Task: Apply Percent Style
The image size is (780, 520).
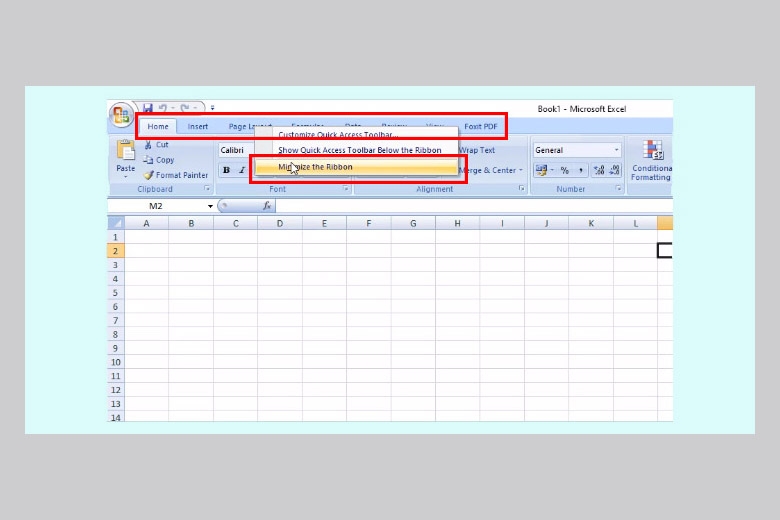Action: pos(565,170)
